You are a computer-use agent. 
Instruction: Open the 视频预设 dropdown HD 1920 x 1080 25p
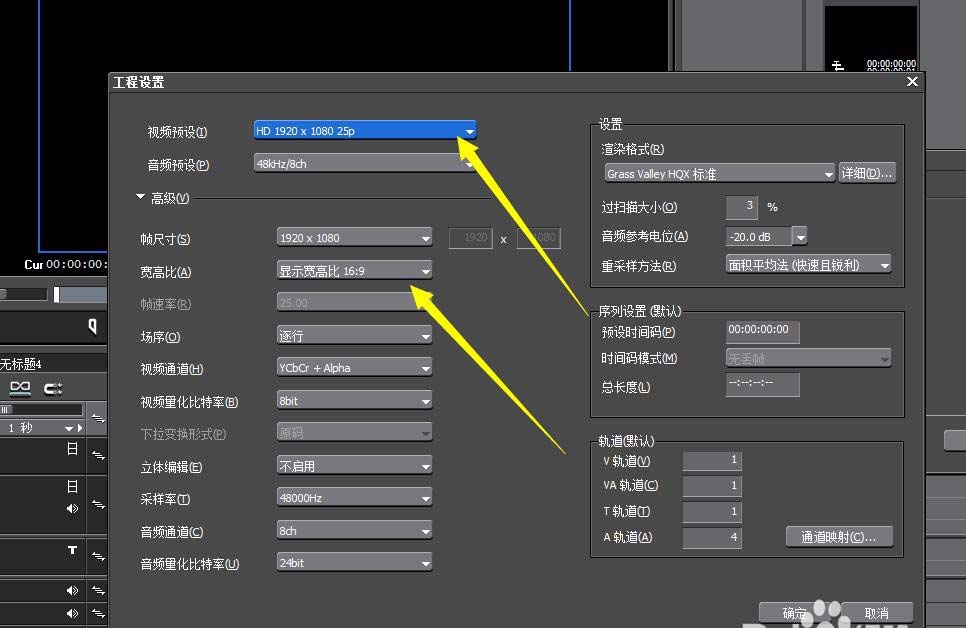tap(365, 131)
